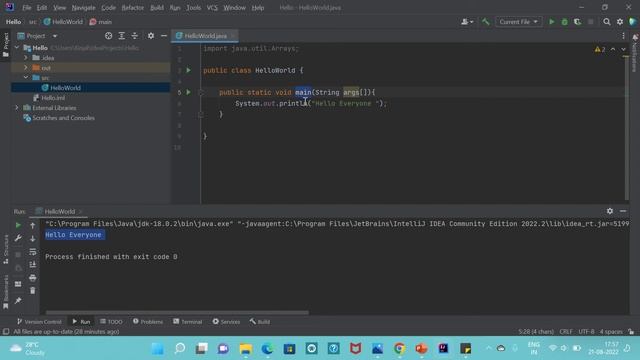Select Scratches and Consoles item
The width and height of the screenshot is (640, 360).
tap(63, 118)
